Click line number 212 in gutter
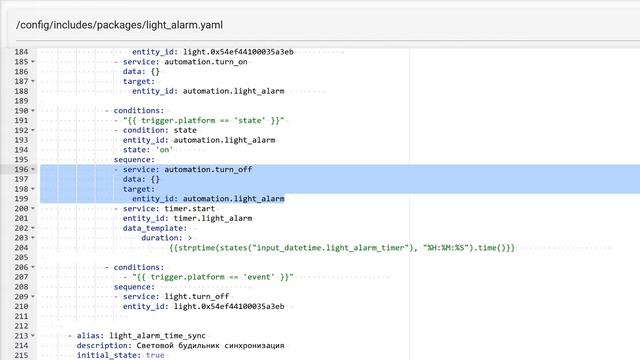Image resolution: width=640 pixels, height=360 pixels. pyautogui.click(x=21, y=326)
